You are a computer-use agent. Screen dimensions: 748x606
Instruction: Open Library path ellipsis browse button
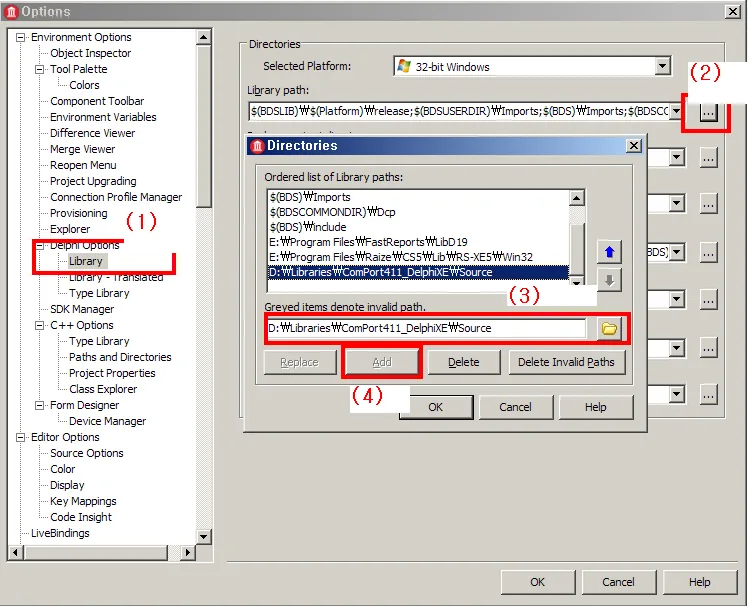[x=708, y=112]
